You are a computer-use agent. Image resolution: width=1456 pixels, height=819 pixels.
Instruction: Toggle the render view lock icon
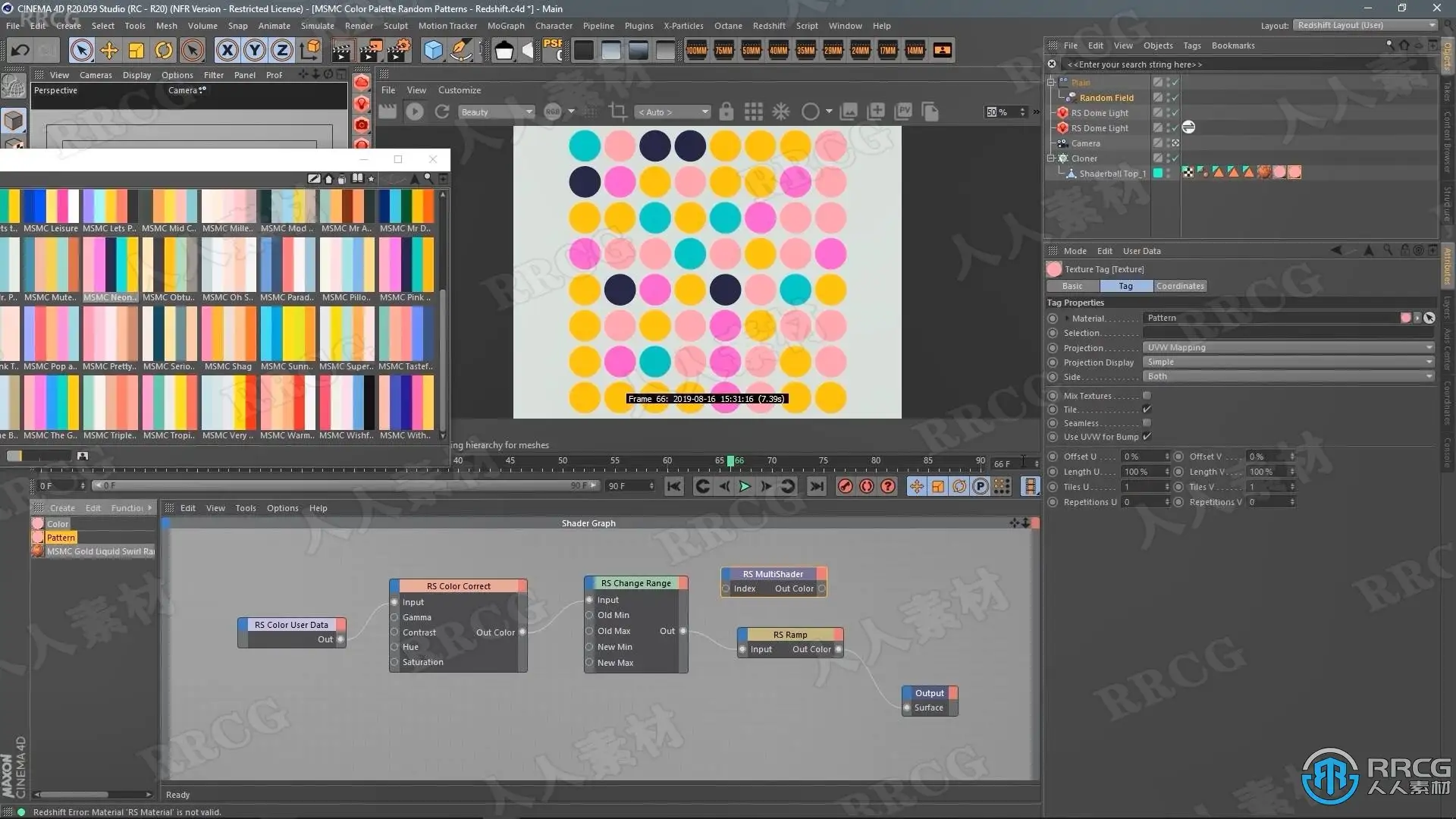coord(726,112)
